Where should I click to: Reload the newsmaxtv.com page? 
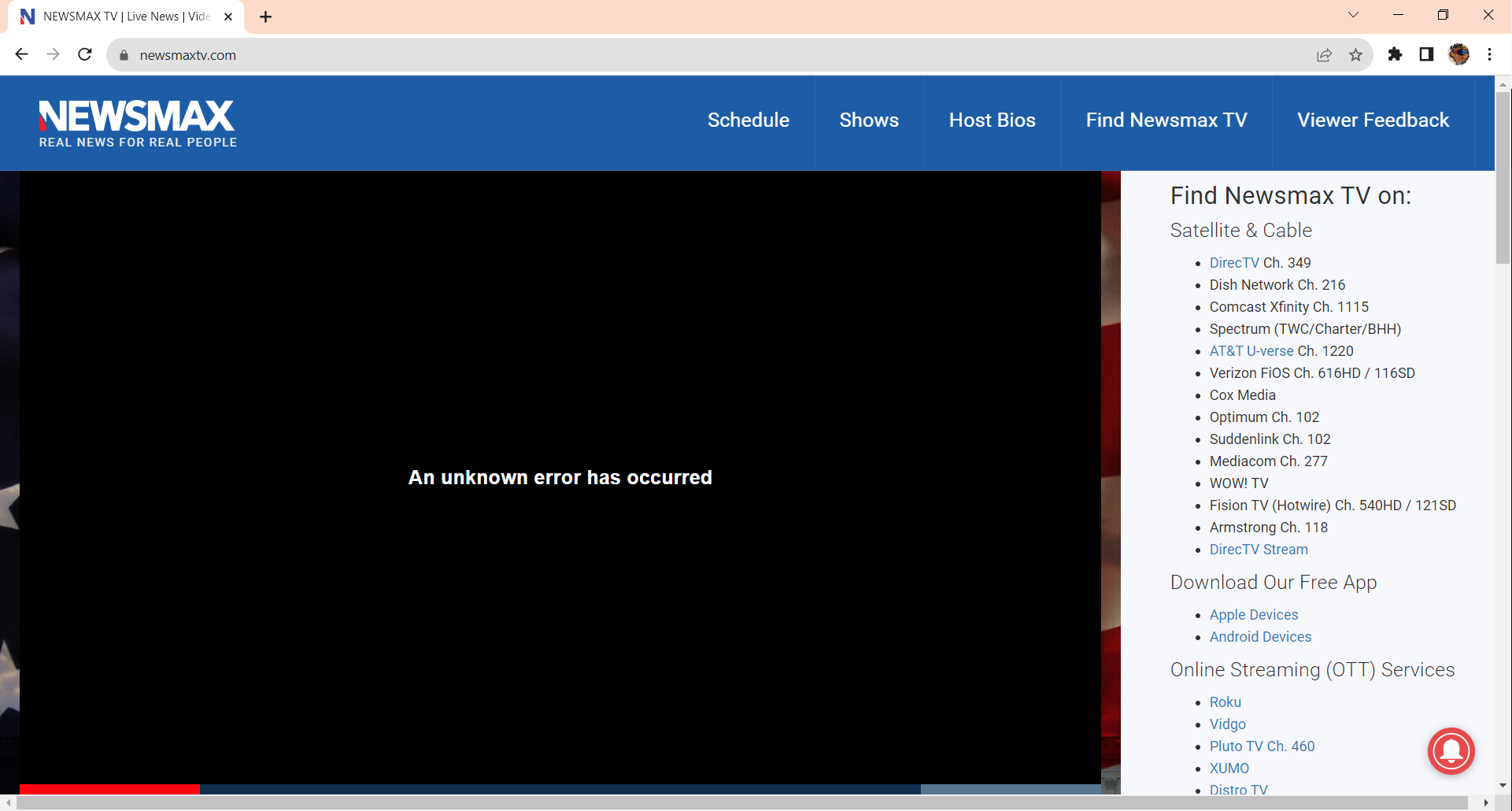pos(84,54)
